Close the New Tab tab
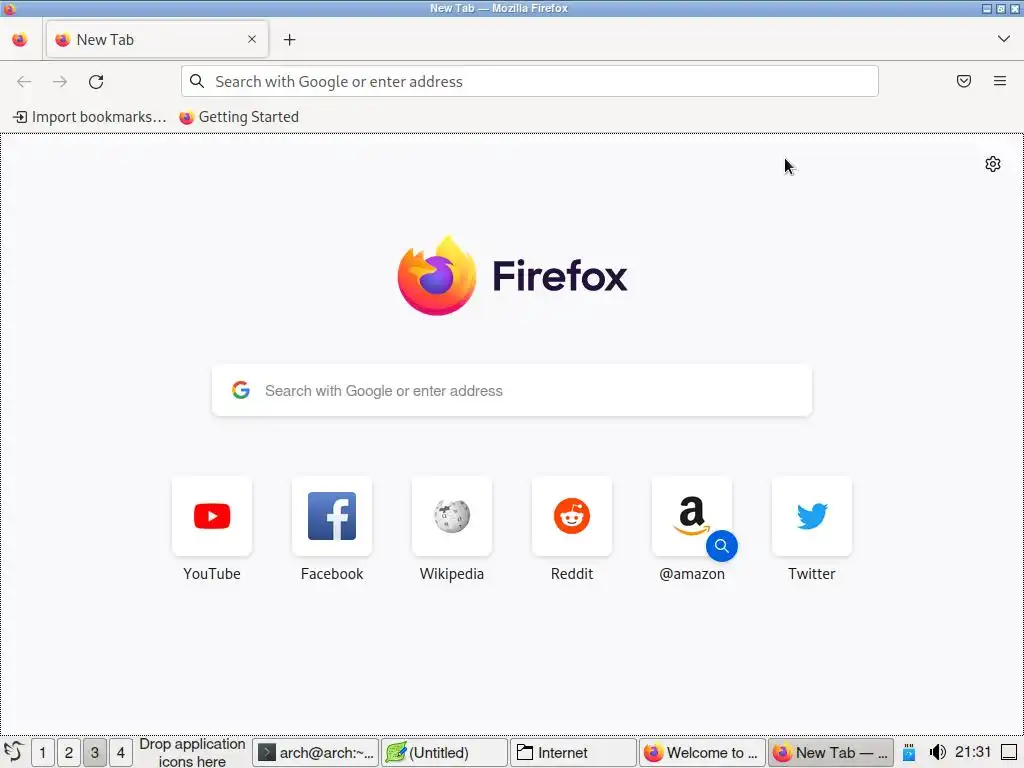 click(x=252, y=39)
